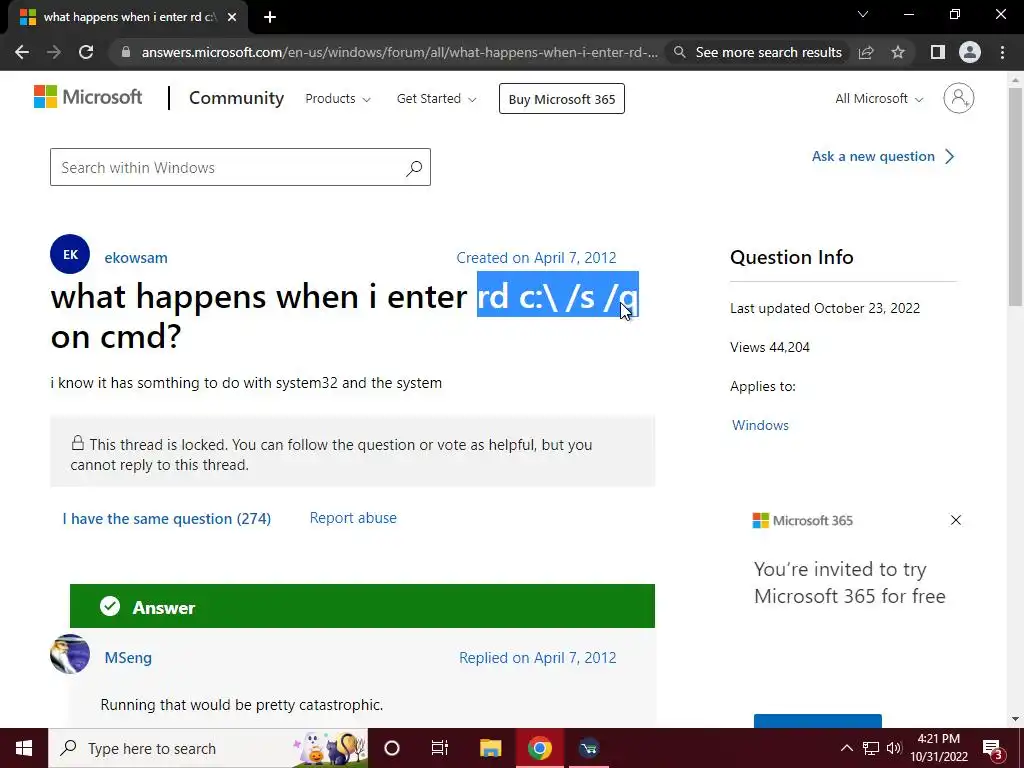Click the taskbar search box
Image resolution: width=1024 pixels, height=768 pixels.
pos(208,748)
